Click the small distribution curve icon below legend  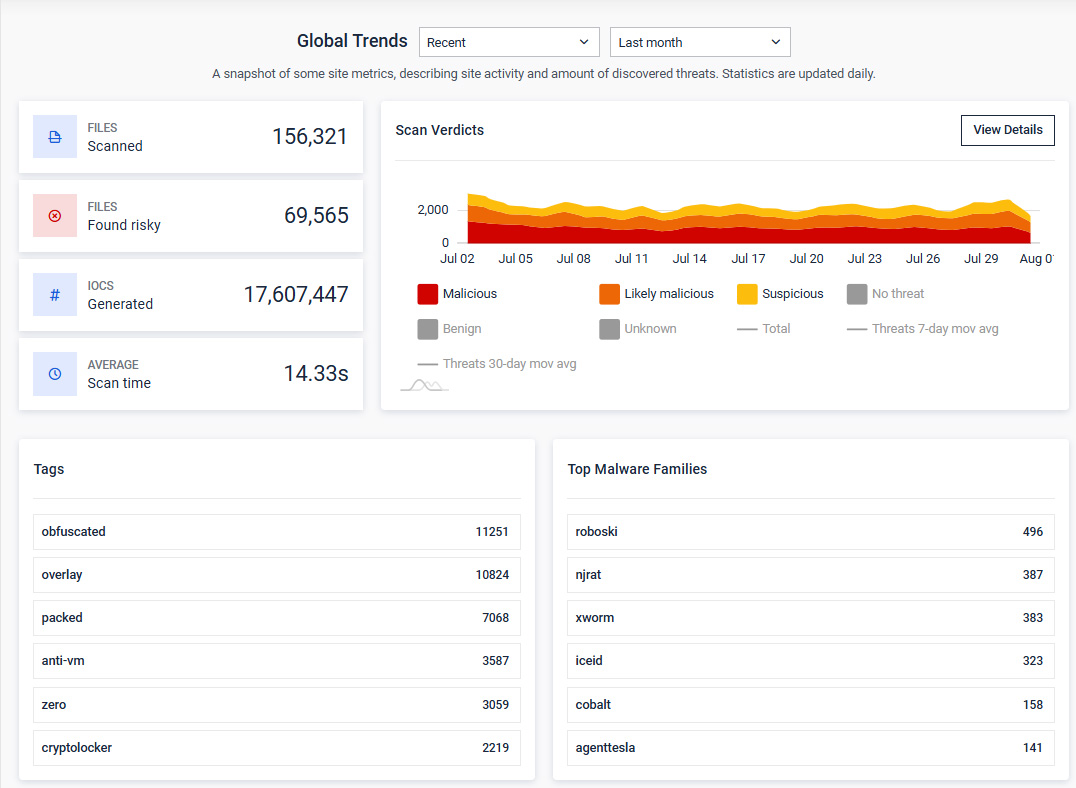tap(424, 385)
